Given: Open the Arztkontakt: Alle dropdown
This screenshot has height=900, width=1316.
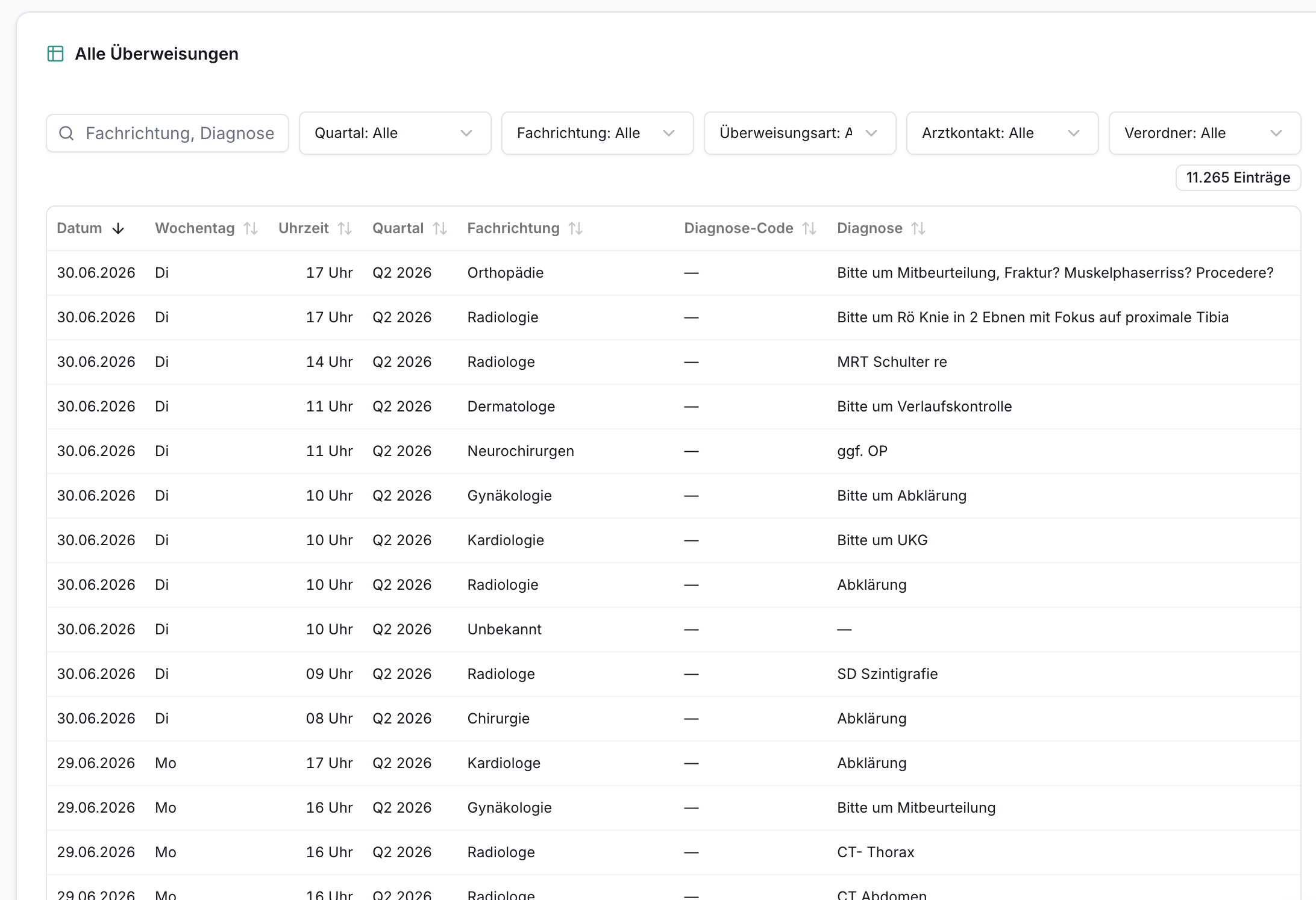Looking at the screenshot, I should click(1003, 133).
